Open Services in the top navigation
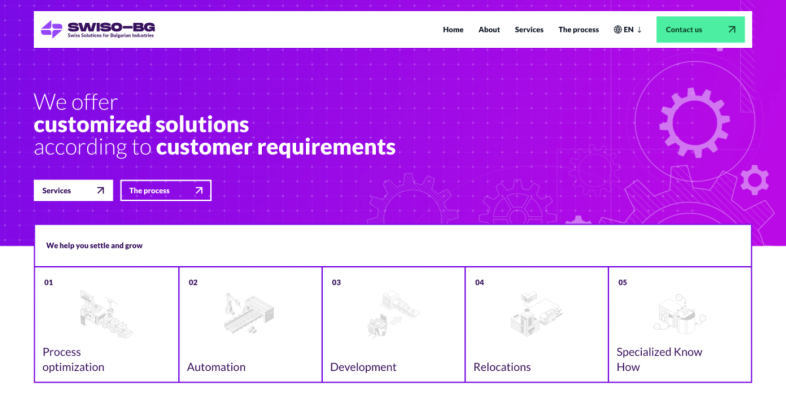The image size is (786, 418). [x=529, y=30]
